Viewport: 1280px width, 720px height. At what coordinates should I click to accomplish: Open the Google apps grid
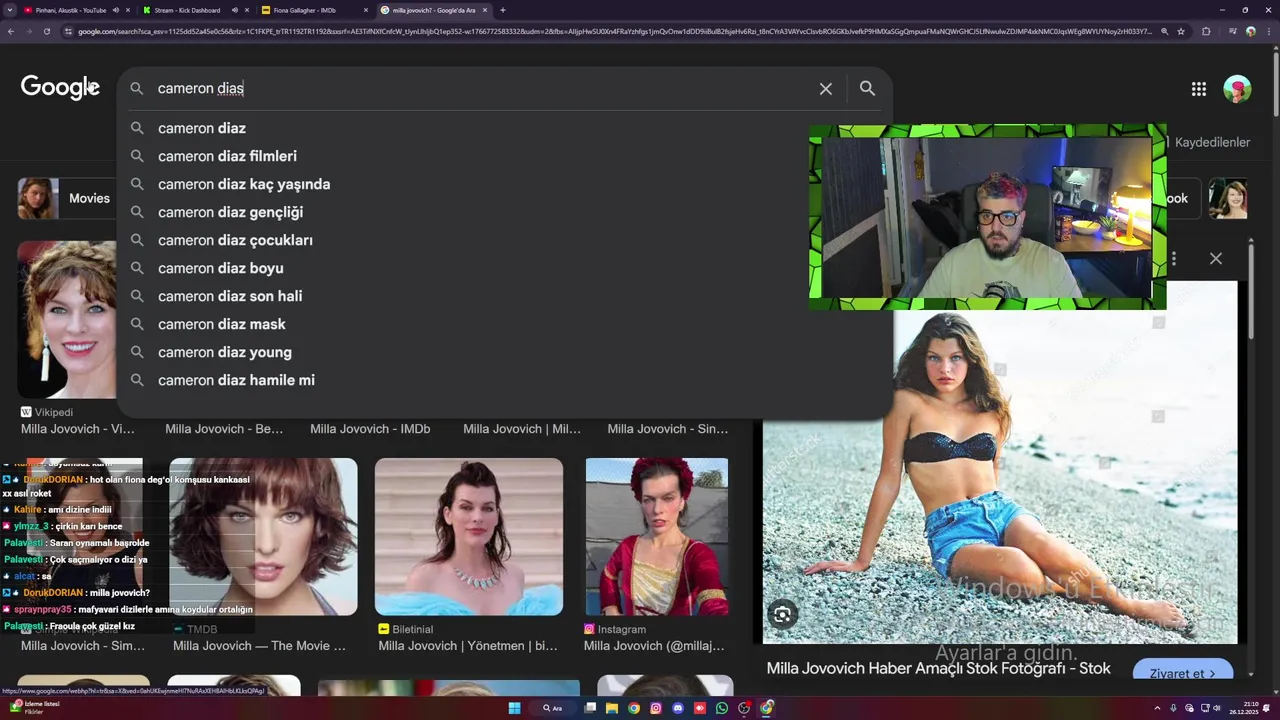[1198, 89]
